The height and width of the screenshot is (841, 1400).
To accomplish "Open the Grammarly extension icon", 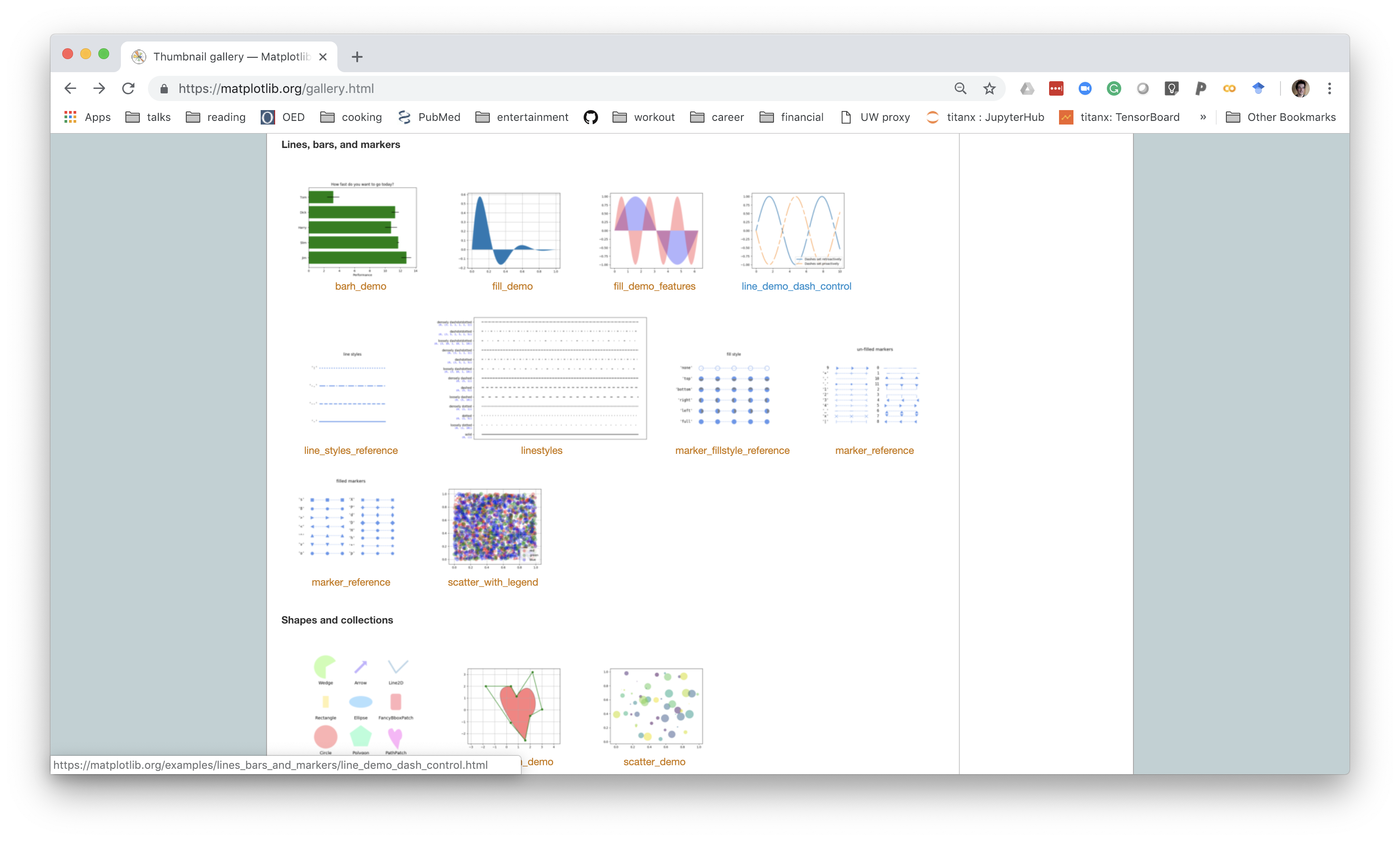I will click(1114, 88).
